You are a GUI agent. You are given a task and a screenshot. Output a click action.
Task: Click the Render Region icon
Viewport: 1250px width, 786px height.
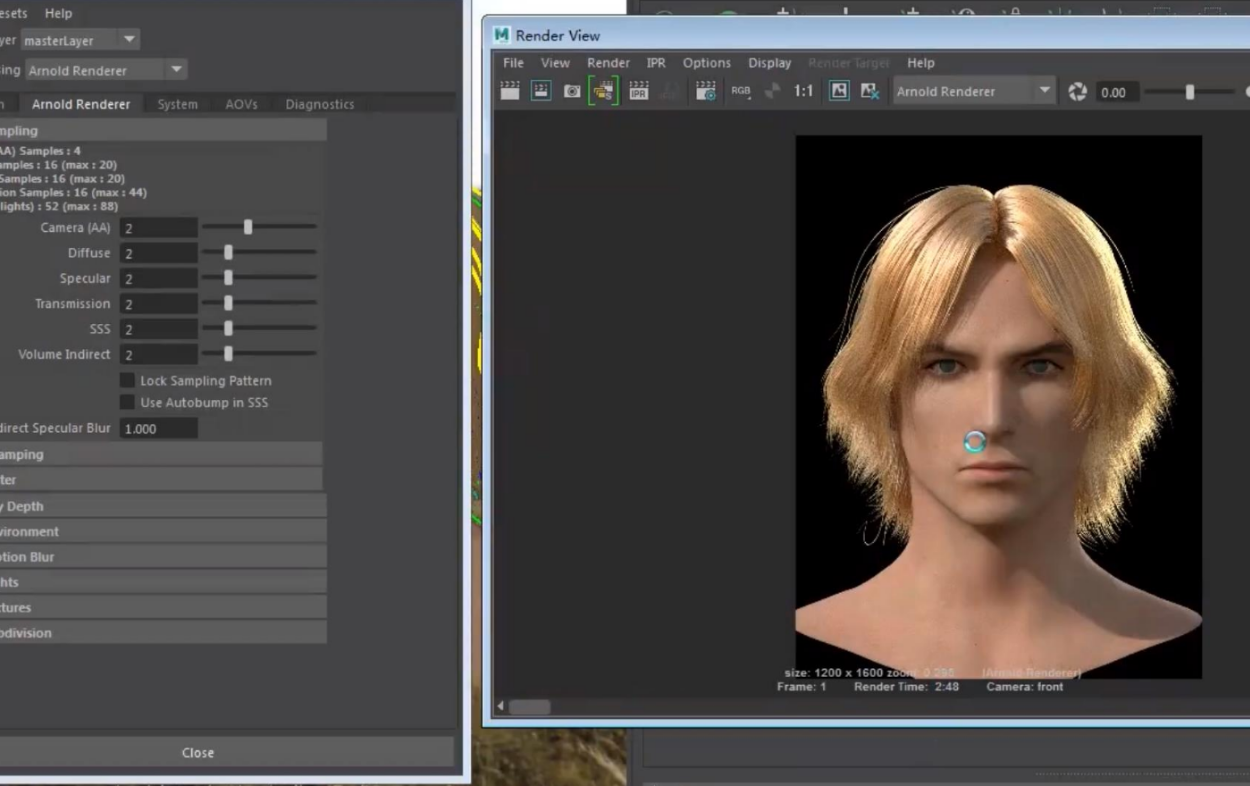click(x=541, y=91)
